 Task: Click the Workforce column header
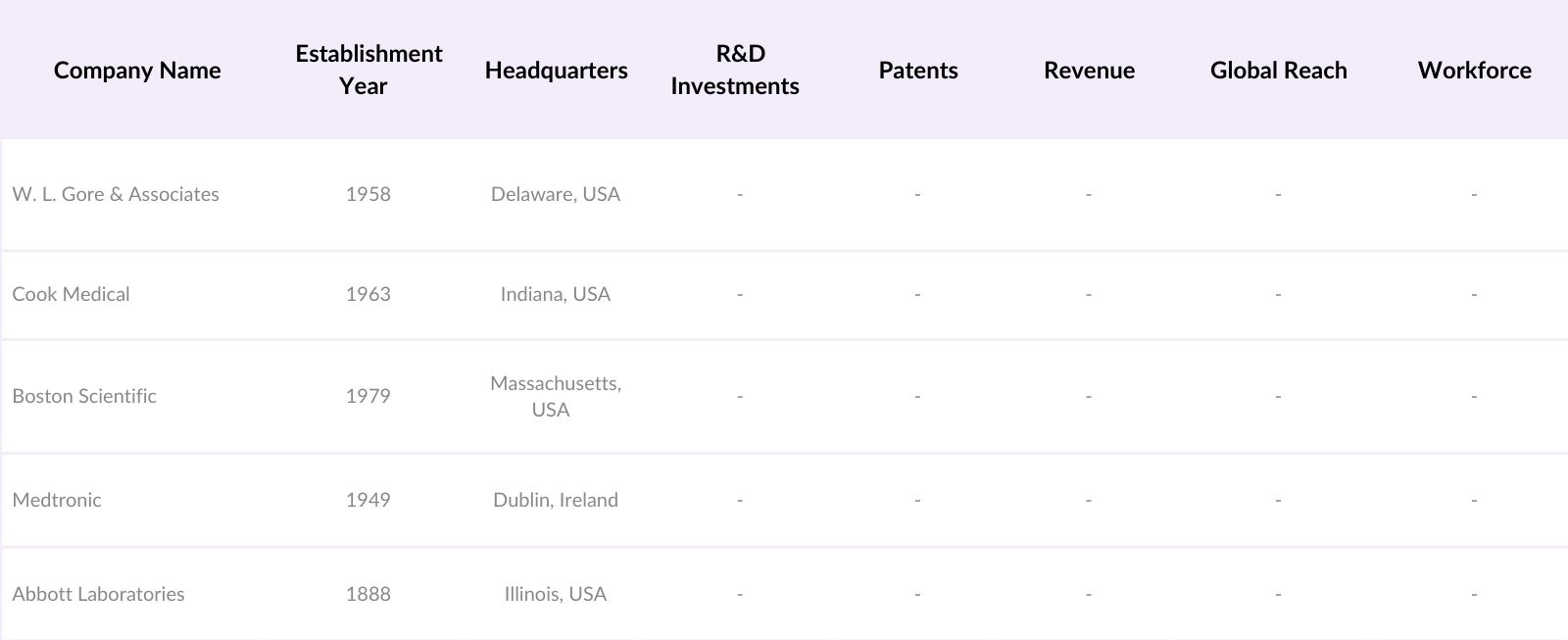point(1474,71)
